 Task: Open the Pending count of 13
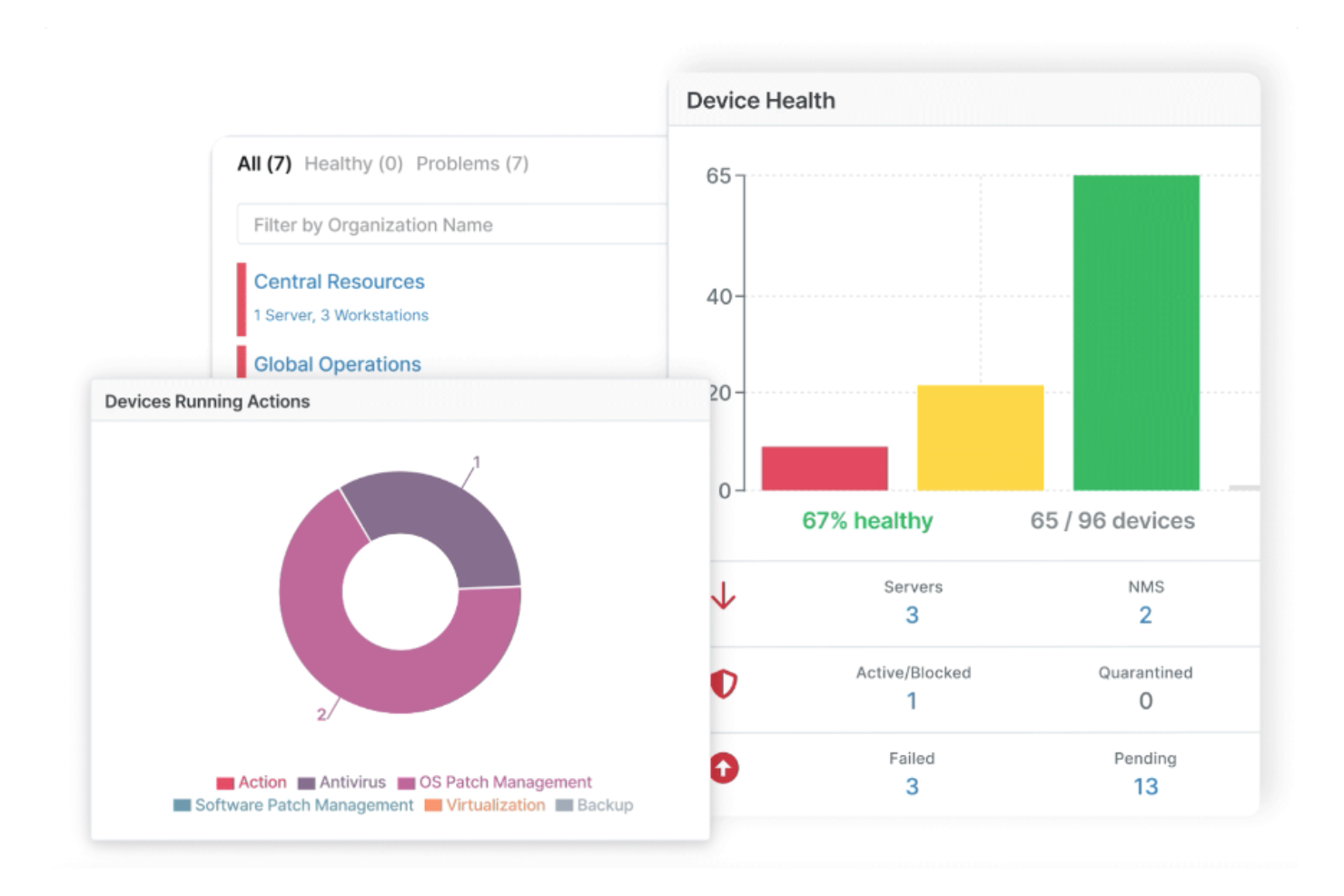(1145, 786)
